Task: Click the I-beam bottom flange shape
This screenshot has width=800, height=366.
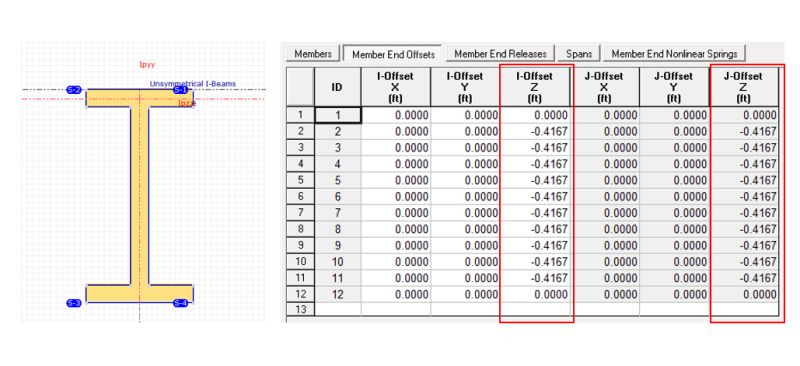Action: pos(139,293)
